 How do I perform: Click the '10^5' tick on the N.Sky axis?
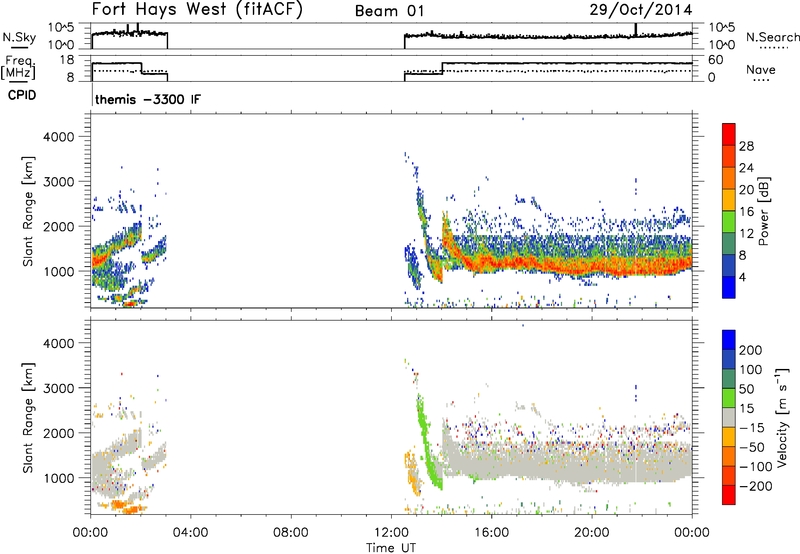(61, 28)
